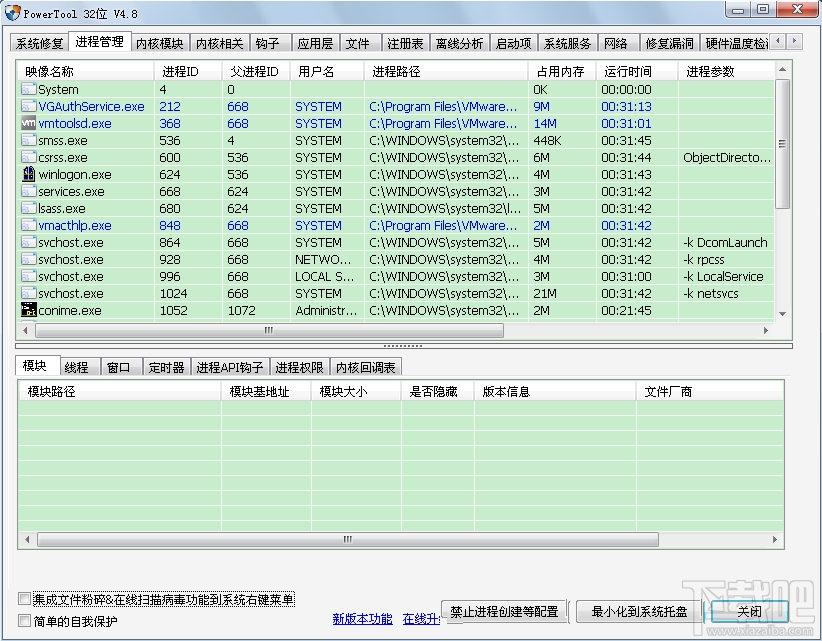
Task: Switch to the 线程 tab in lower panel
Action: 77,366
